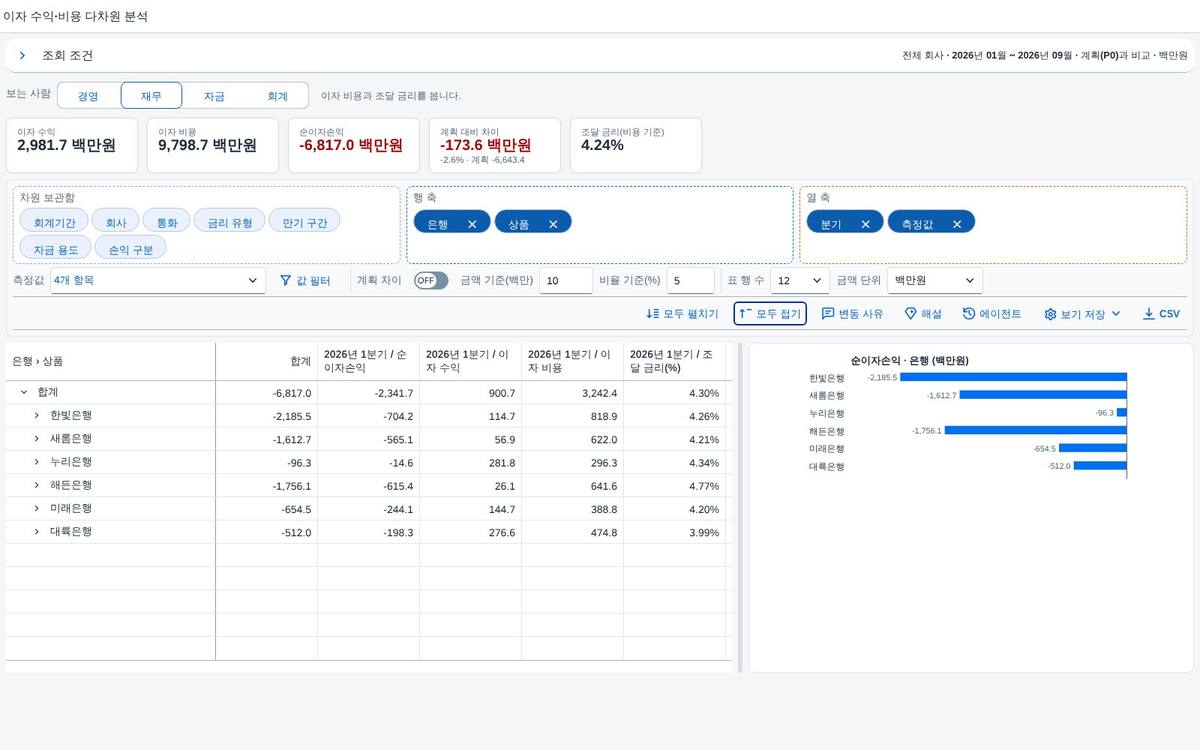Viewport: 1200px width, 750px height.
Task: Click cell value -2,341.7 in 합계 row
Action: (x=368, y=393)
